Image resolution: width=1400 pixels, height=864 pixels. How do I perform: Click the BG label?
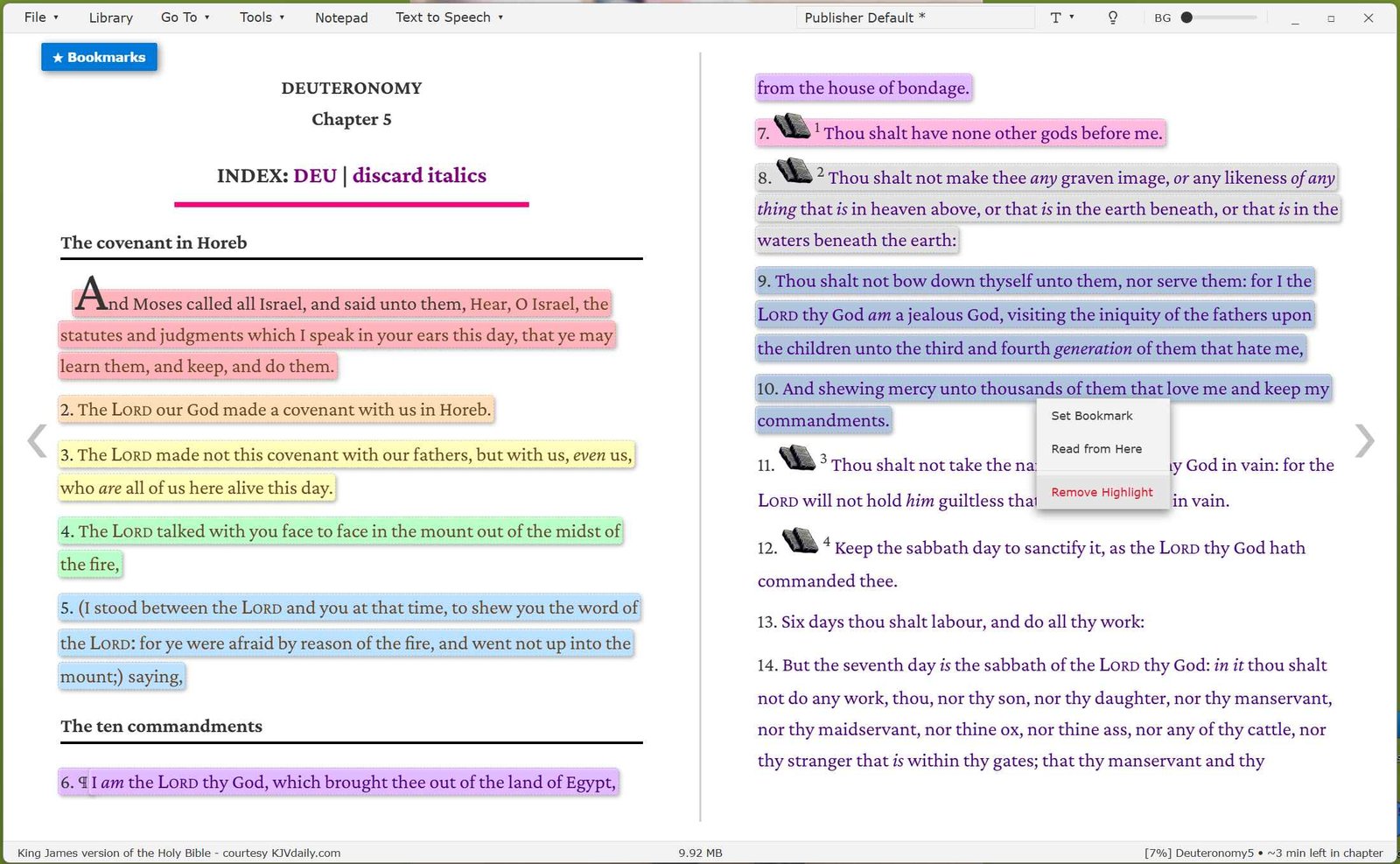(x=1162, y=18)
